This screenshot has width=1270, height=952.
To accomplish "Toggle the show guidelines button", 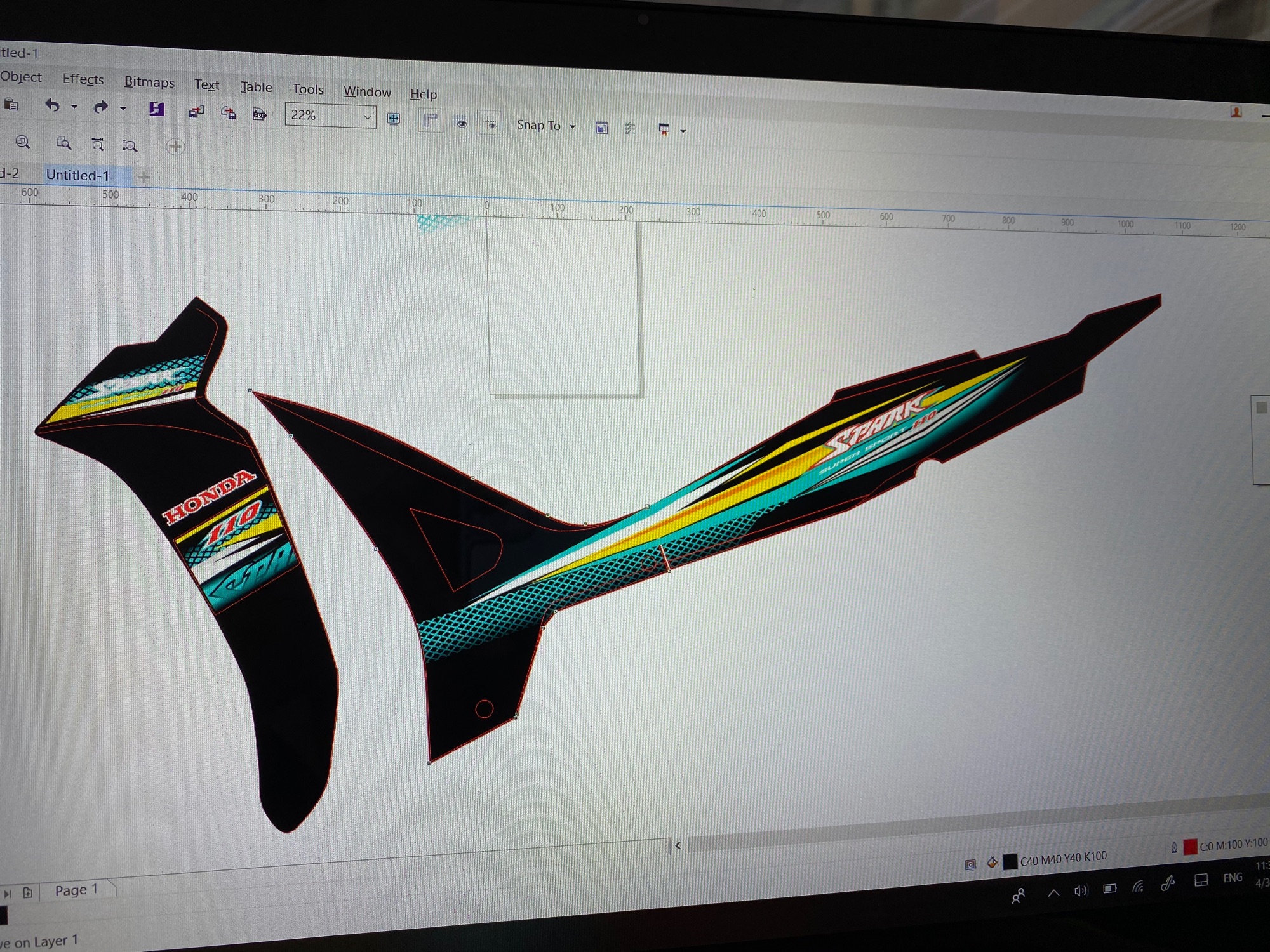I will (490, 123).
